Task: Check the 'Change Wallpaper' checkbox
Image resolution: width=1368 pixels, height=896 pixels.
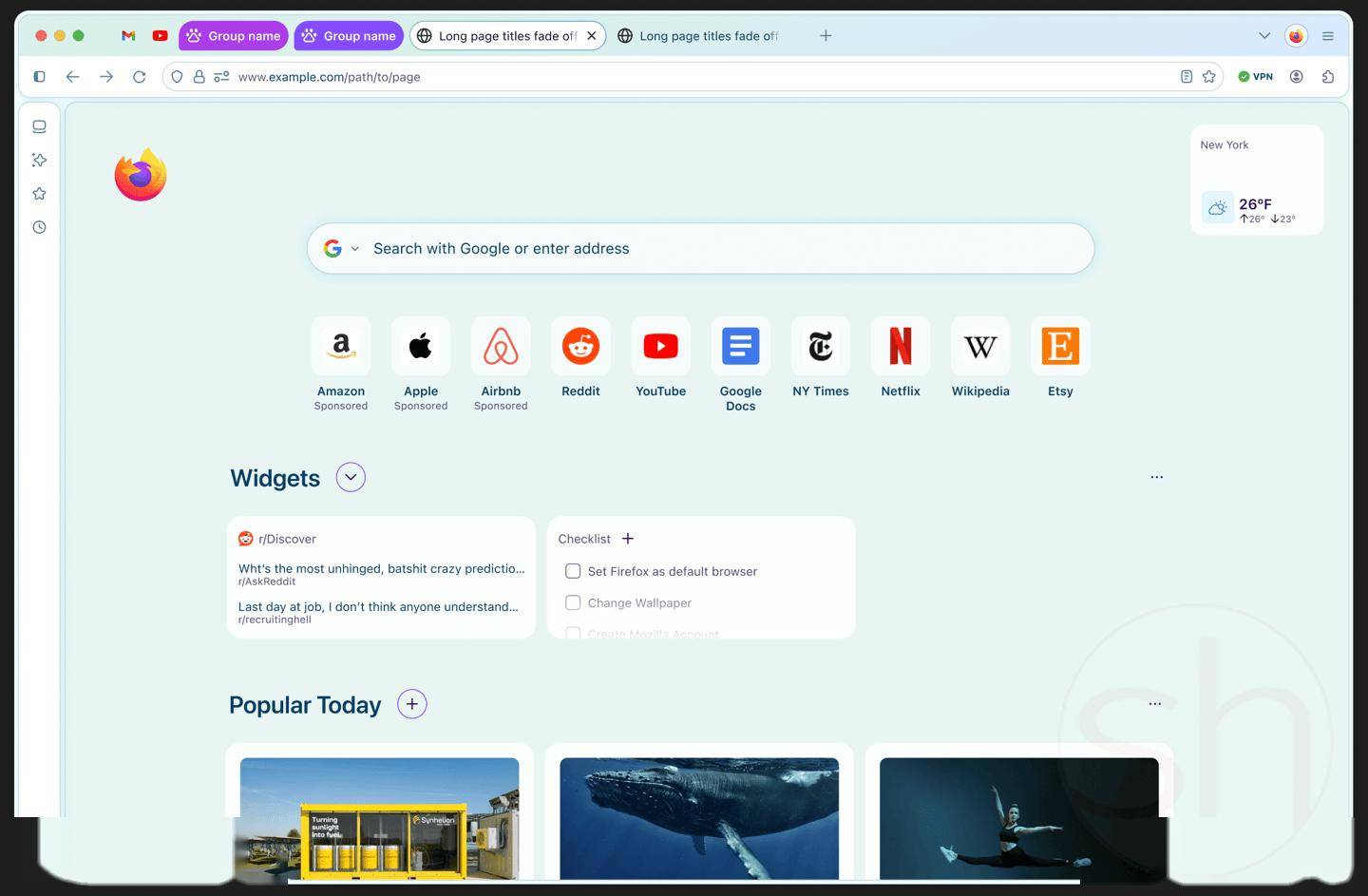Action: coord(573,602)
